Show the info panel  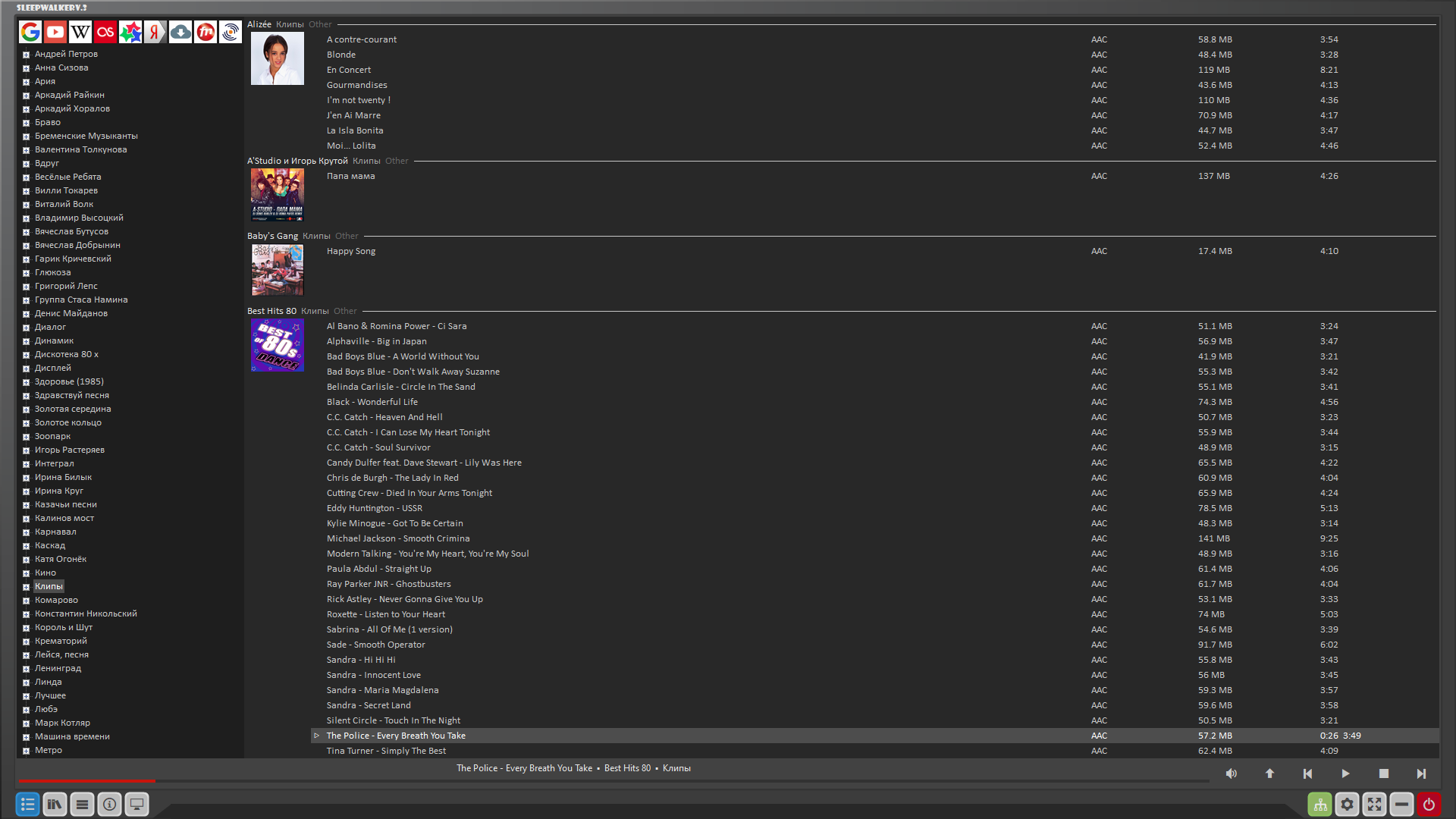tap(110, 805)
